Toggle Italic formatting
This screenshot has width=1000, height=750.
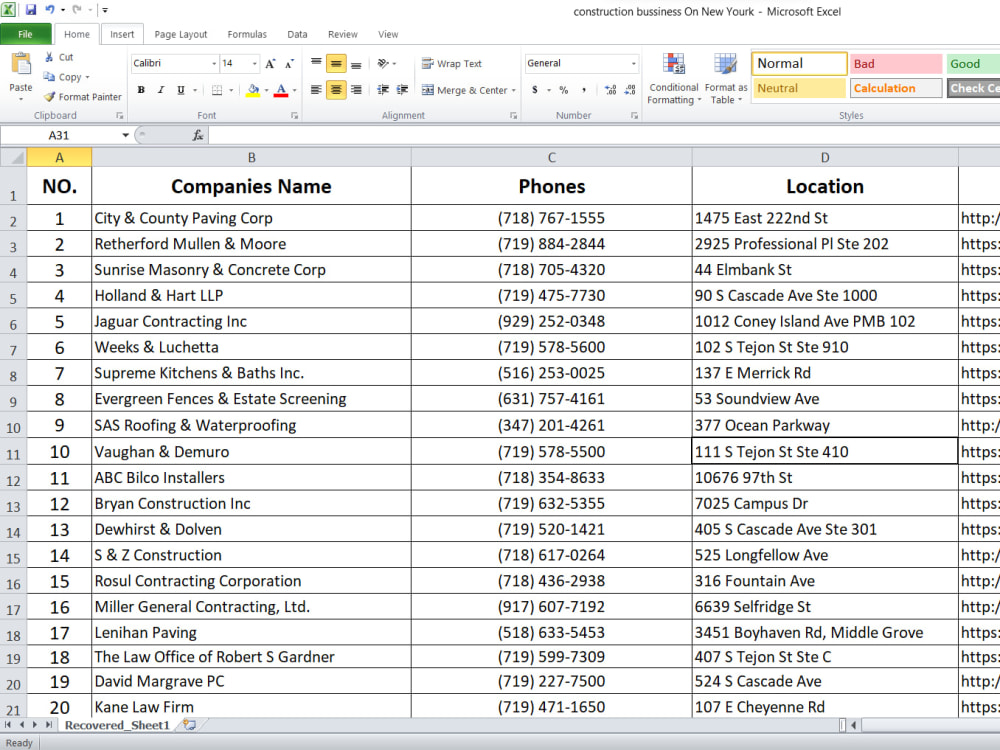161,90
